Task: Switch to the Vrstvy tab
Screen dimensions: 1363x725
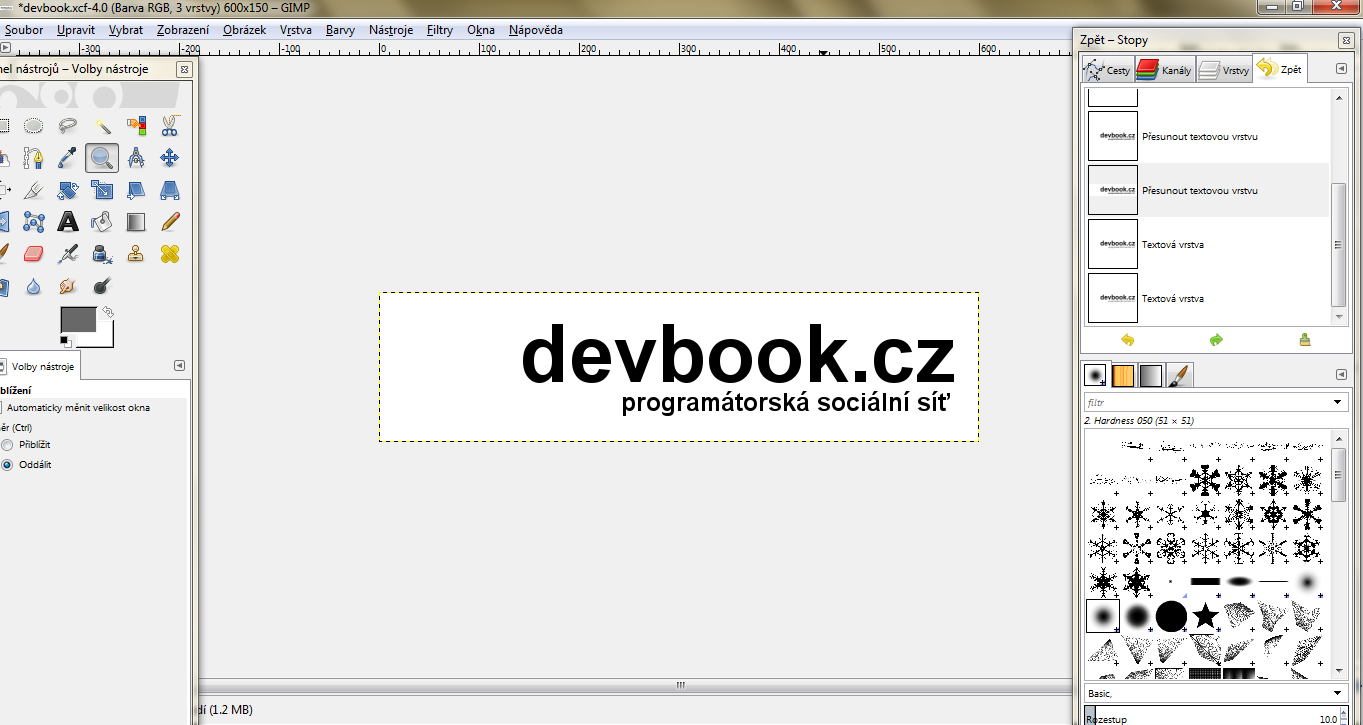Action: pos(1224,70)
